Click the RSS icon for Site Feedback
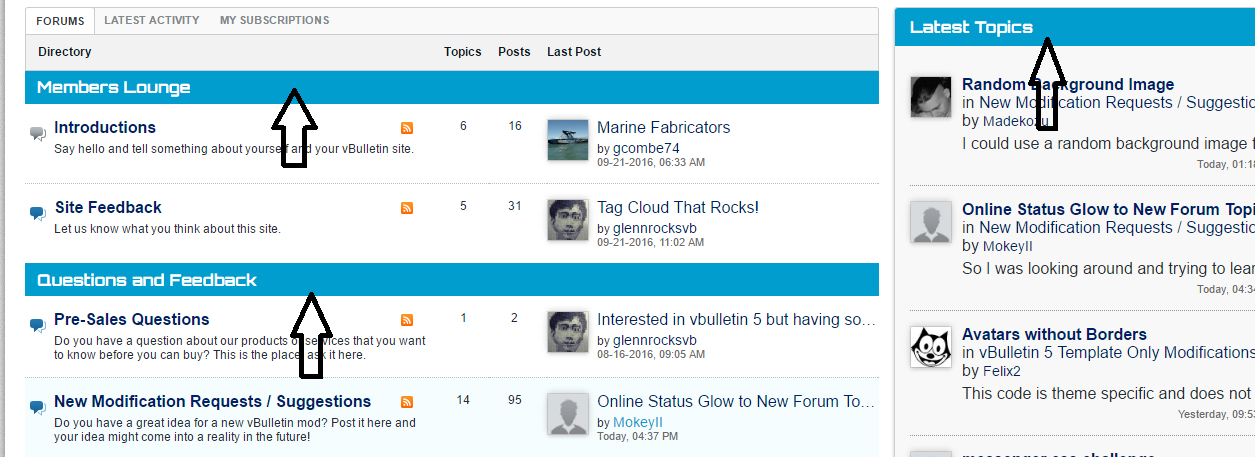This screenshot has width=1255, height=457. click(x=407, y=207)
